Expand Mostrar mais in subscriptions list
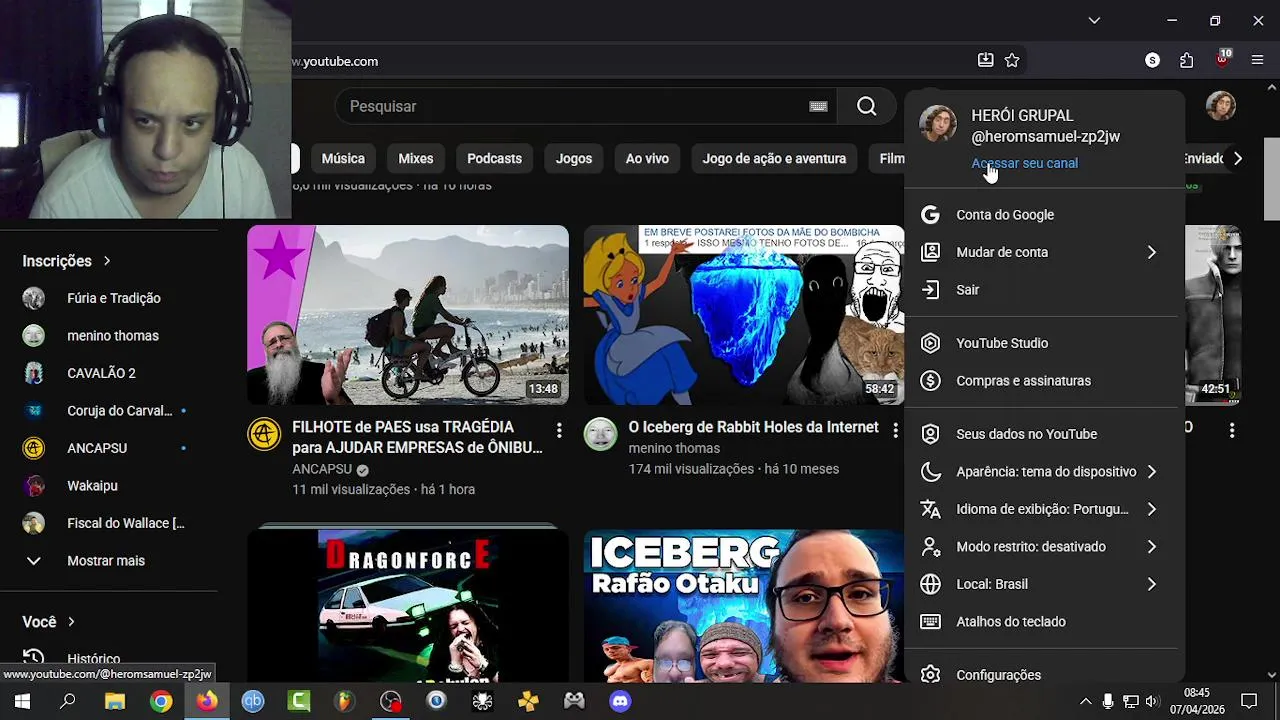 (108, 561)
